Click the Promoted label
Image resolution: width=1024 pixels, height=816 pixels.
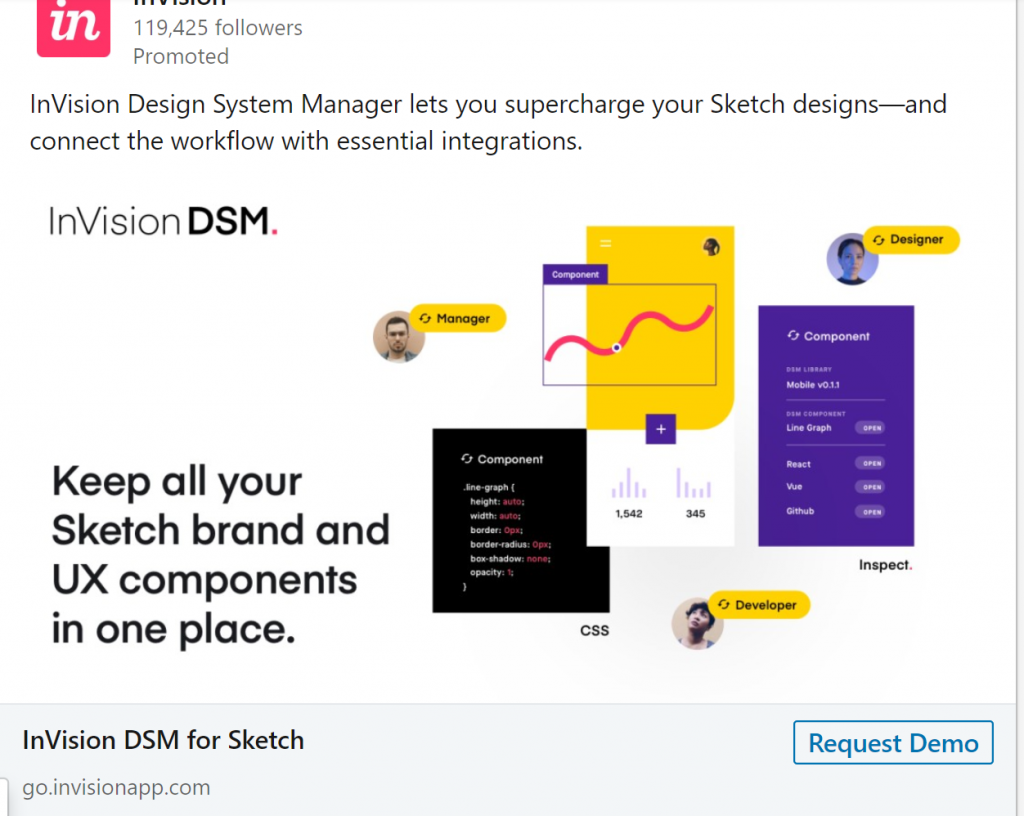[181, 57]
